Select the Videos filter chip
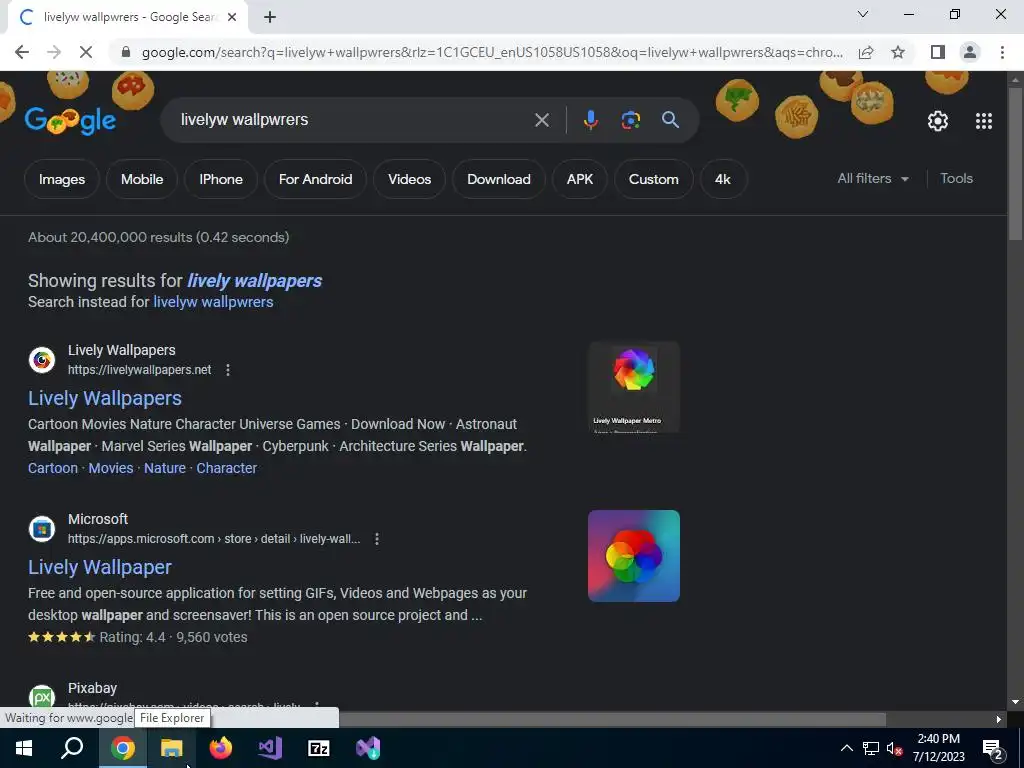1024x768 pixels. click(x=409, y=179)
